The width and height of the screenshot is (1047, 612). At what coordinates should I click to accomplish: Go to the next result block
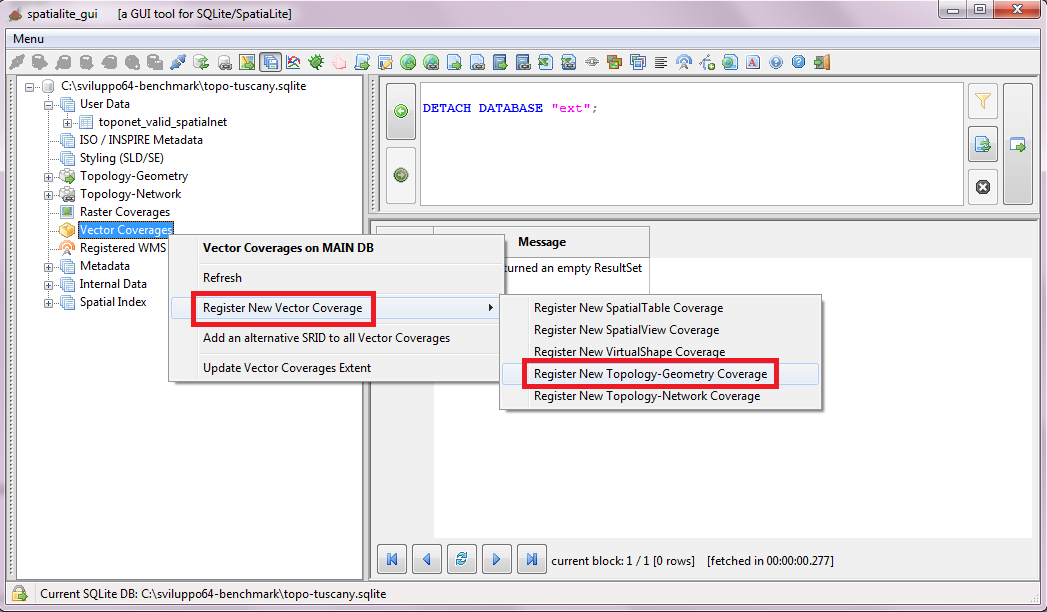496,559
